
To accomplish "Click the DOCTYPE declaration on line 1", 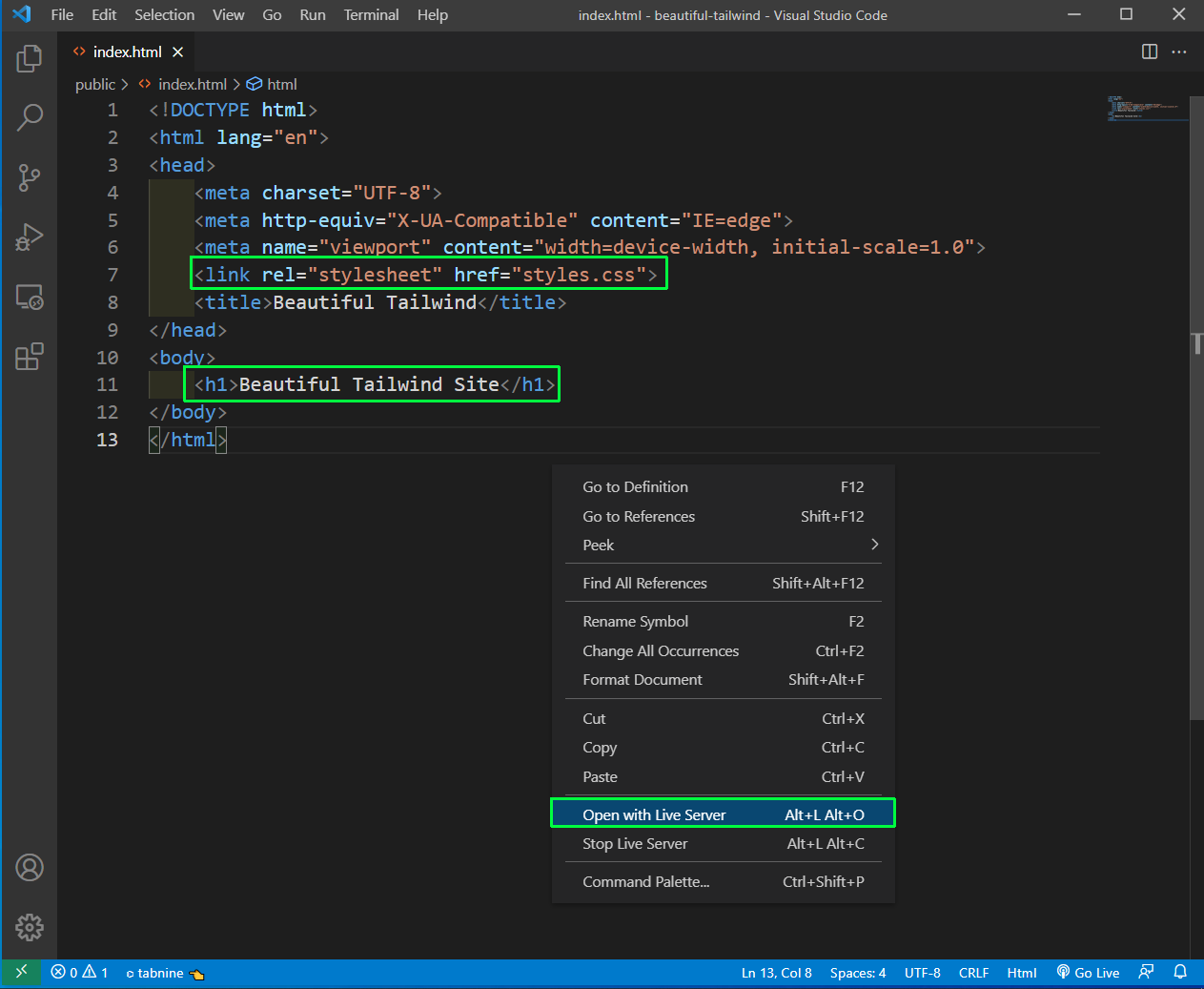I will tap(233, 110).
